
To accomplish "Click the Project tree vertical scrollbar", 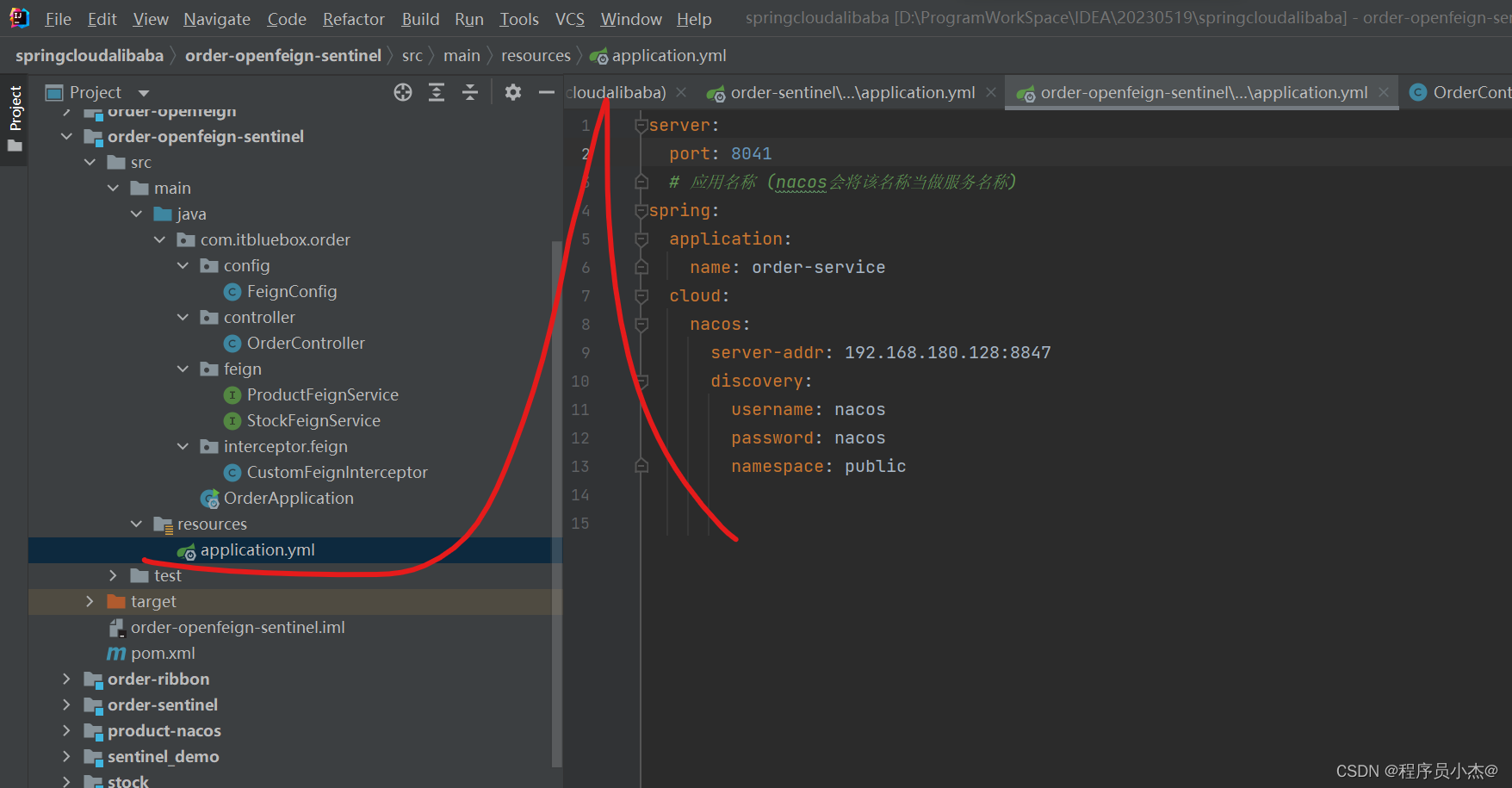I will click(x=556, y=504).
